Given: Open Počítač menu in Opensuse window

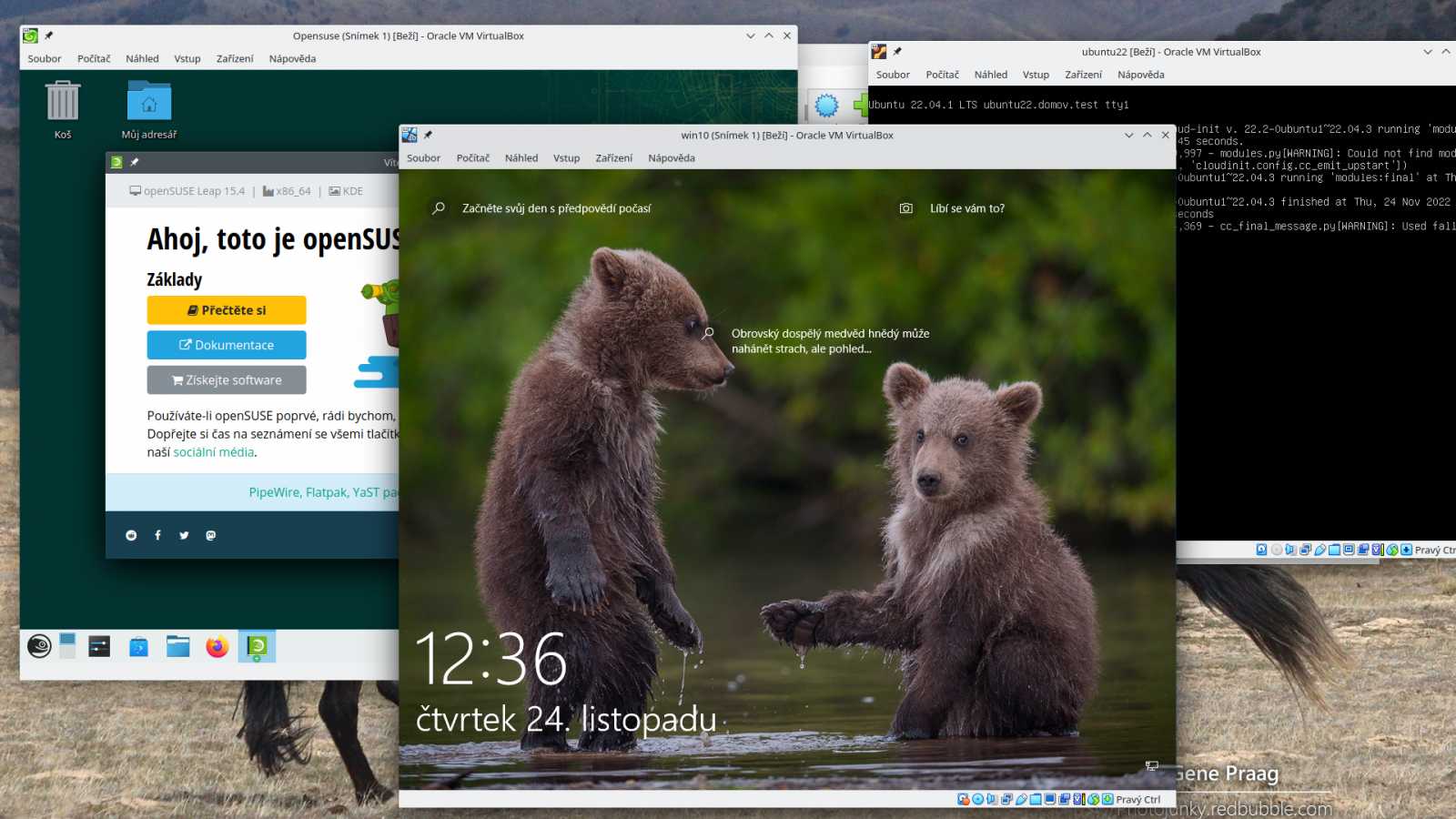Looking at the screenshot, I should [94, 59].
